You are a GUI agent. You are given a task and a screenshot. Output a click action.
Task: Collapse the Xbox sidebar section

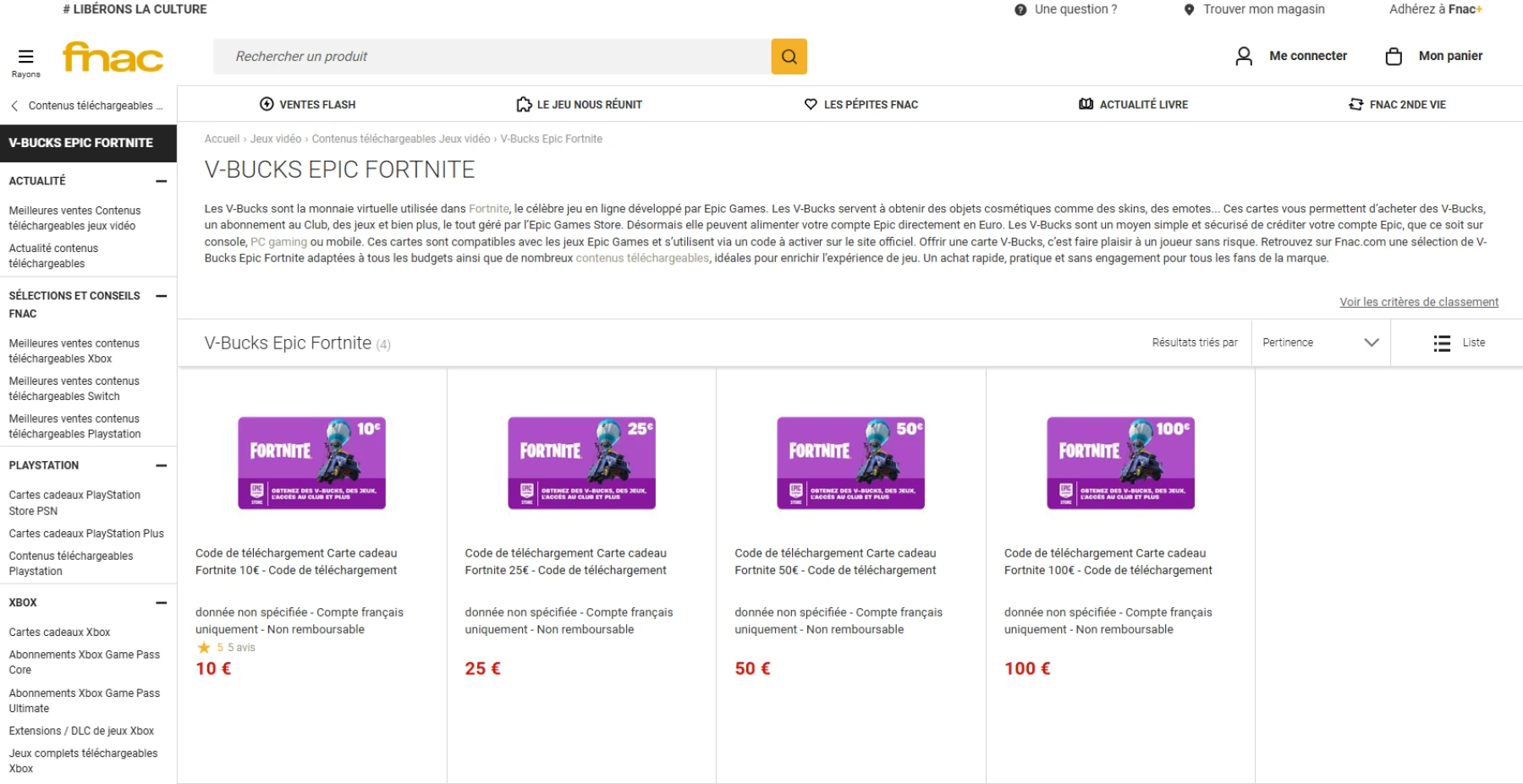[161, 602]
